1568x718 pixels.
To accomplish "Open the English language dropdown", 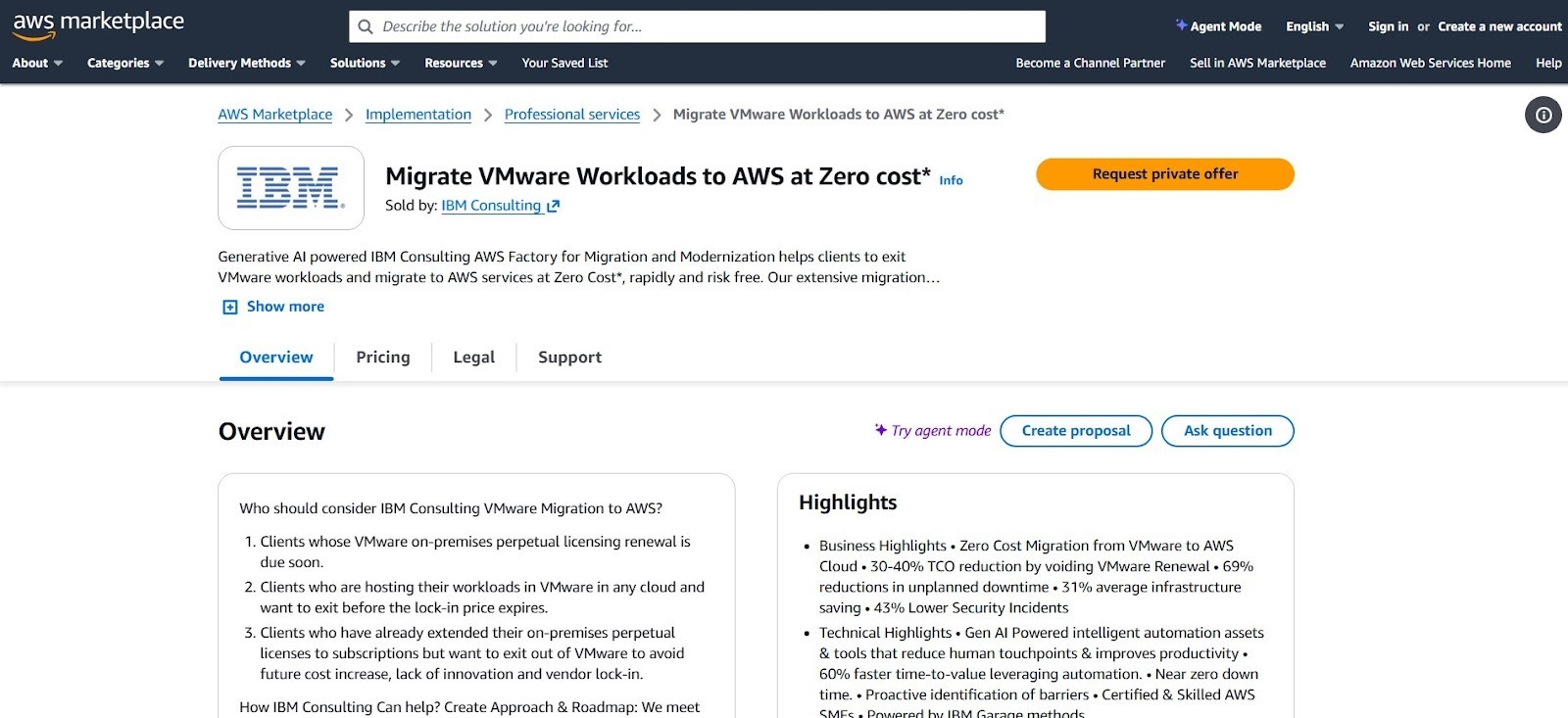I will pyautogui.click(x=1315, y=26).
